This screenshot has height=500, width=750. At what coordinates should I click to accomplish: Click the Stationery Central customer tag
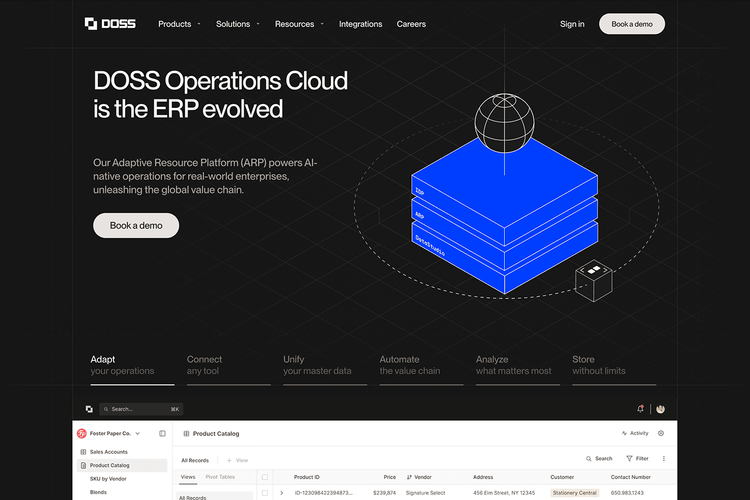[574, 493]
